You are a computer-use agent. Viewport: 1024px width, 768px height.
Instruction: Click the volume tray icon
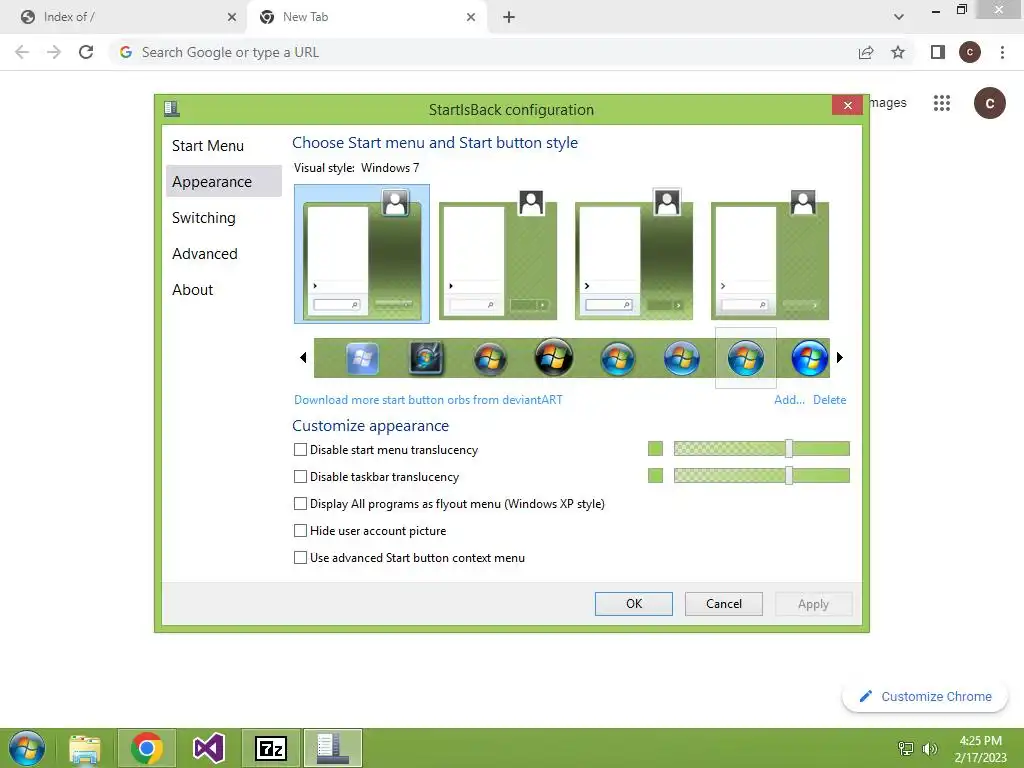click(x=929, y=748)
